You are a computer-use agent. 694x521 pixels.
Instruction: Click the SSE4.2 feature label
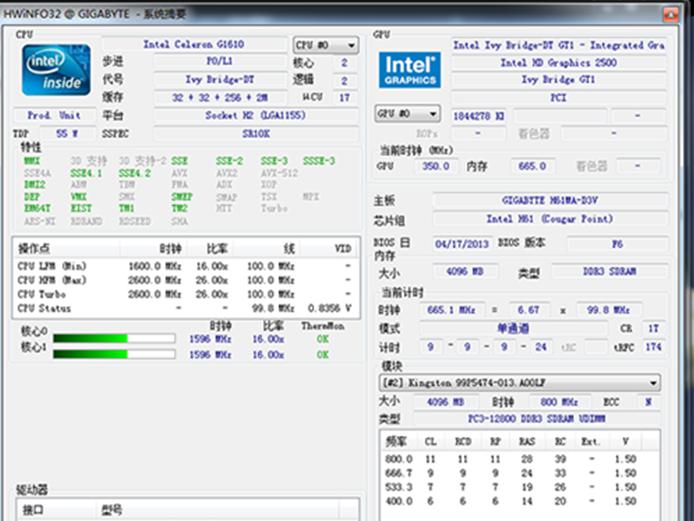135,173
